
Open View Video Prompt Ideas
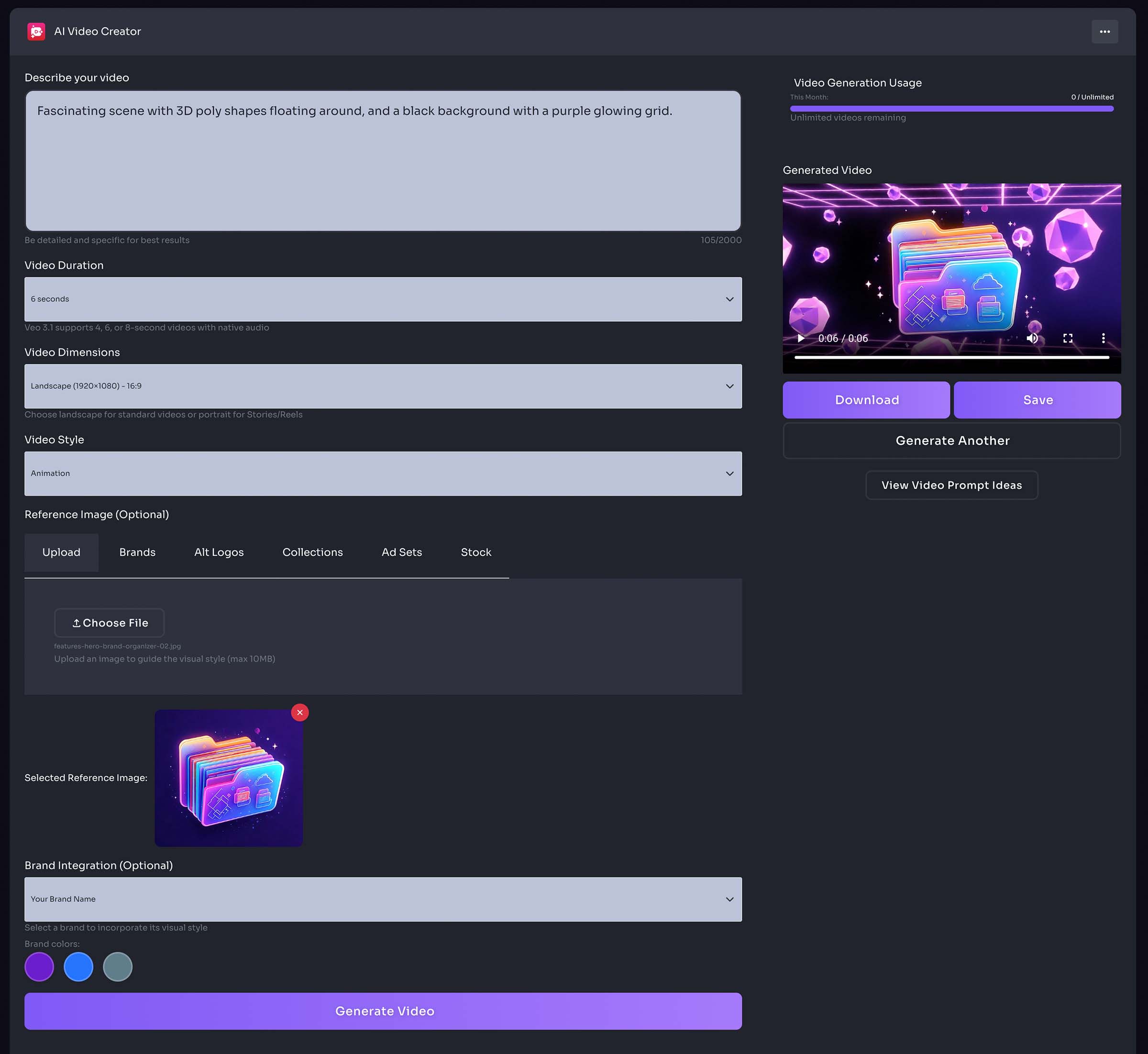click(951, 485)
